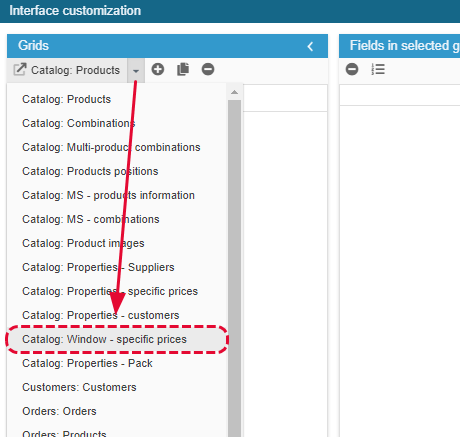460x437 pixels.
Task: Click the Catalog: Products selector button
Action: 67,71
